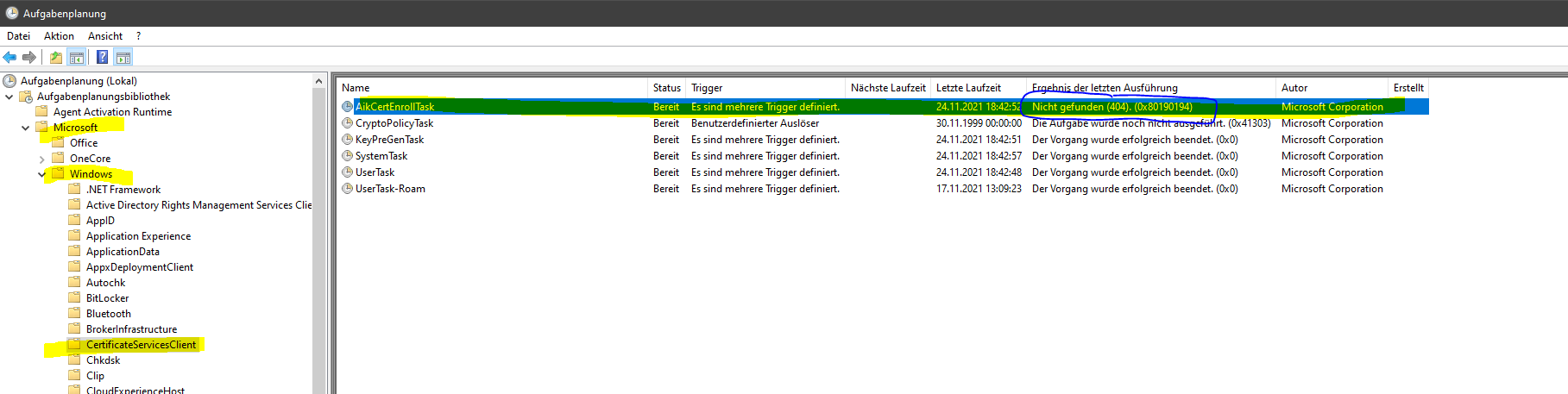This screenshot has height=394, width=1568.
Task: Click the Forward arrow in toolbar
Action: [29, 58]
